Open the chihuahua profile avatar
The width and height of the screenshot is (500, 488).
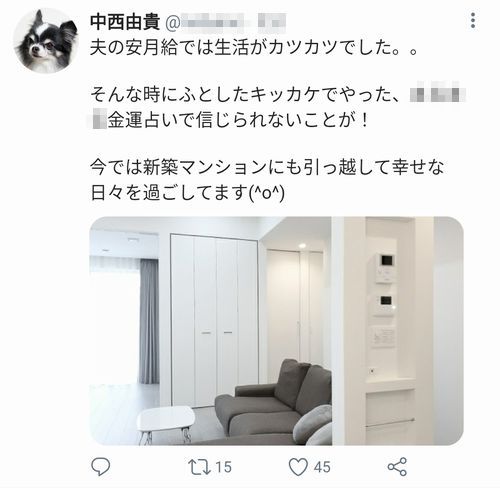click(46, 41)
